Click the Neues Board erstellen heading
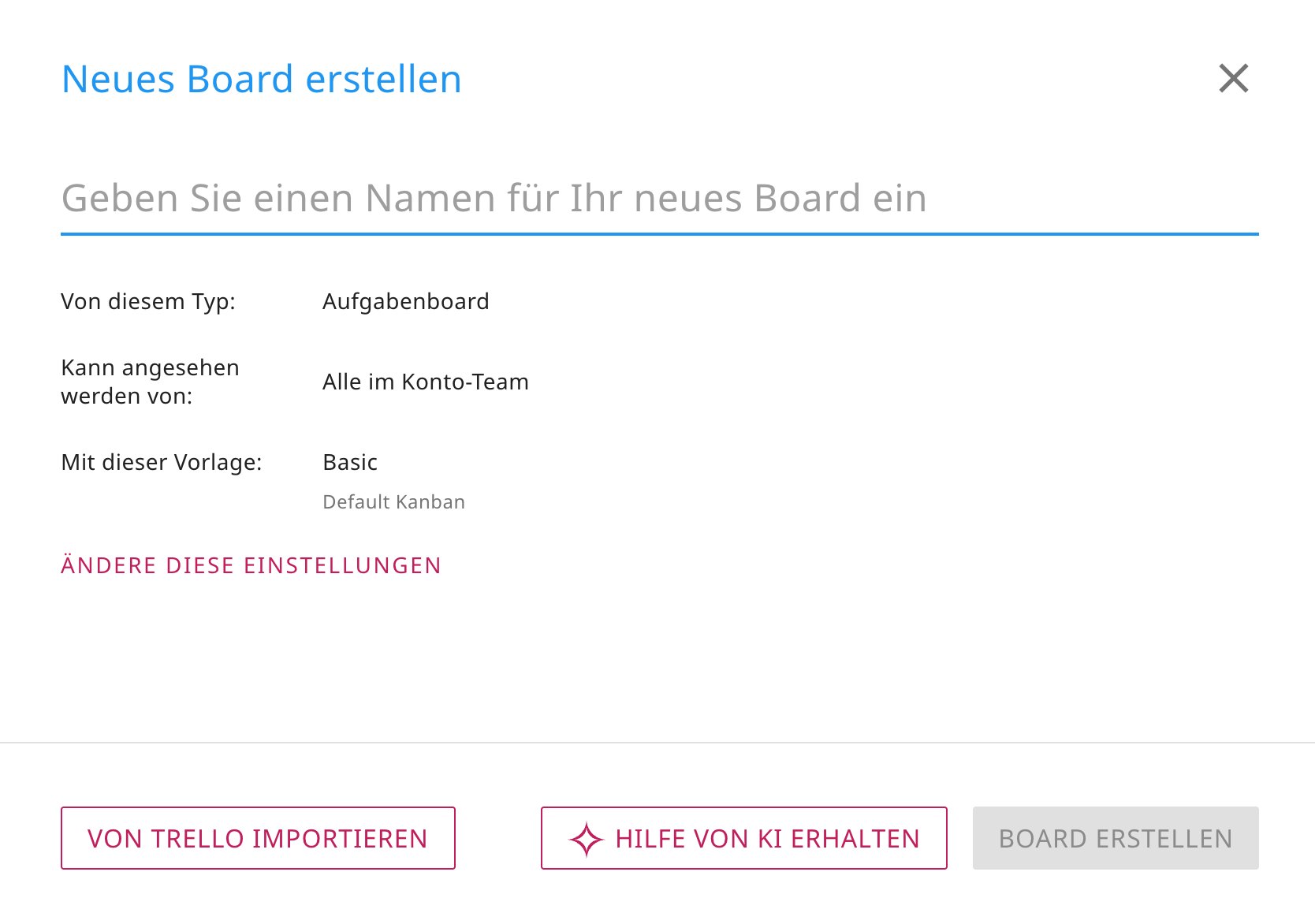The height and width of the screenshot is (924, 1315). click(261, 80)
